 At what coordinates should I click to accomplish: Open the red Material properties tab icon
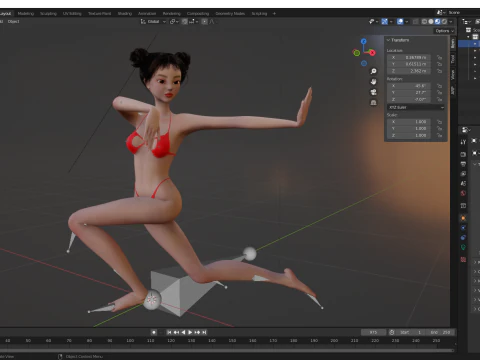pyautogui.click(x=463, y=259)
